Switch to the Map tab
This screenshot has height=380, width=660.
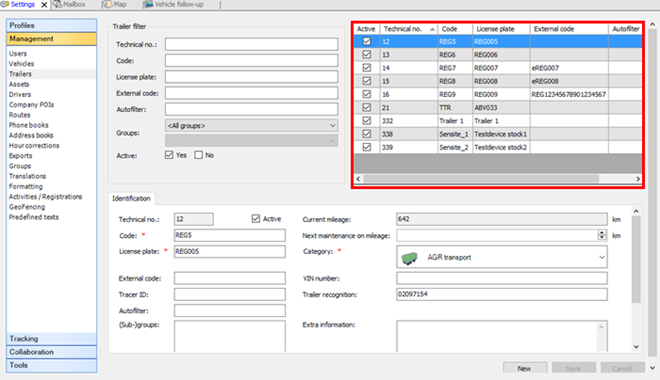pyautogui.click(x=115, y=4)
